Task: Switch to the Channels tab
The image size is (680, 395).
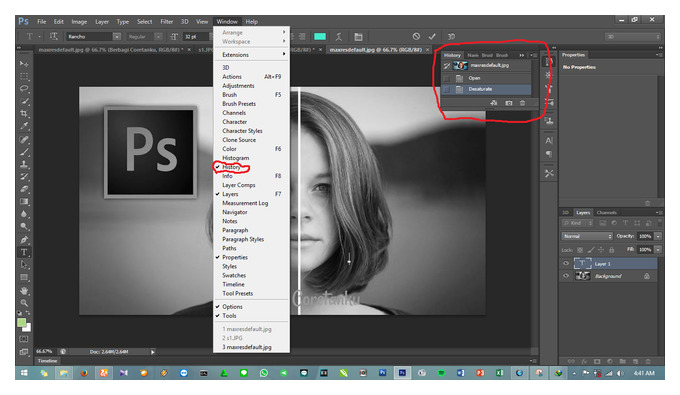Action: pos(606,212)
